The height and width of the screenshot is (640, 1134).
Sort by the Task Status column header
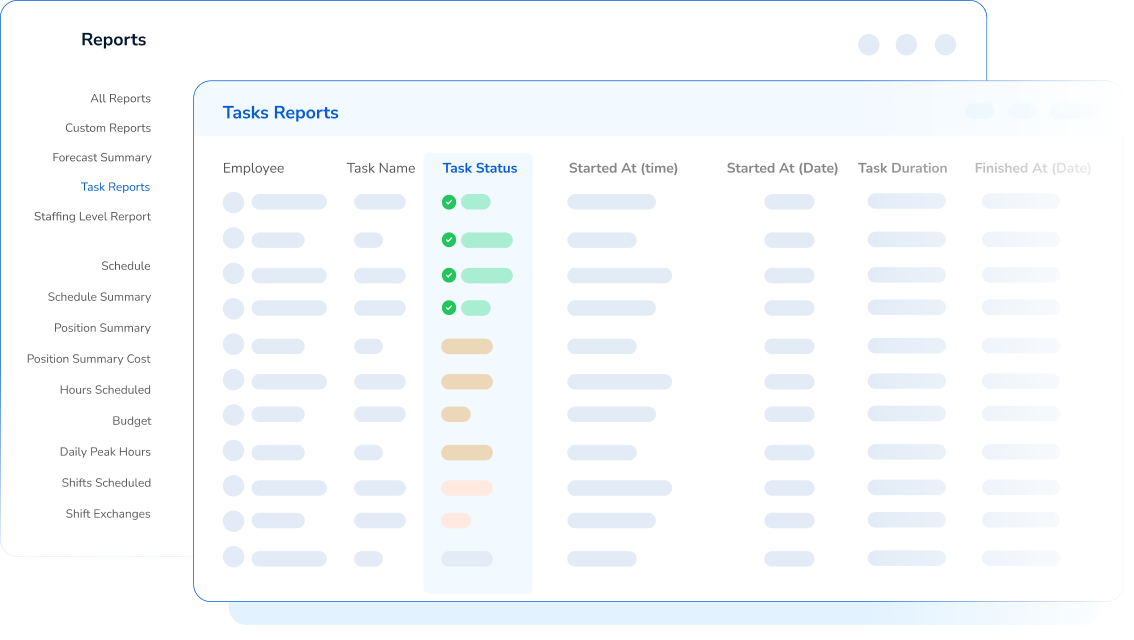tap(479, 167)
